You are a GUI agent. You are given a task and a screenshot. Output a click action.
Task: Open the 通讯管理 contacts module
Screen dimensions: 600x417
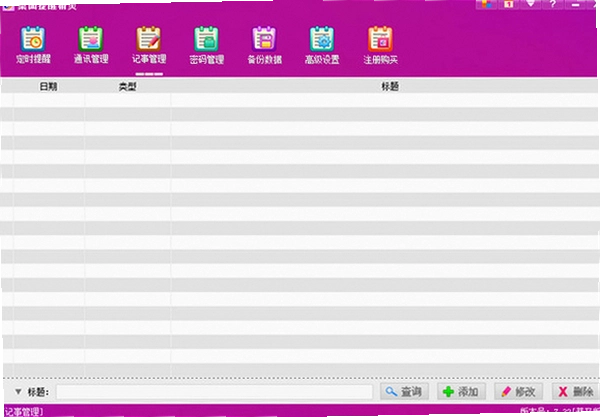(x=91, y=45)
